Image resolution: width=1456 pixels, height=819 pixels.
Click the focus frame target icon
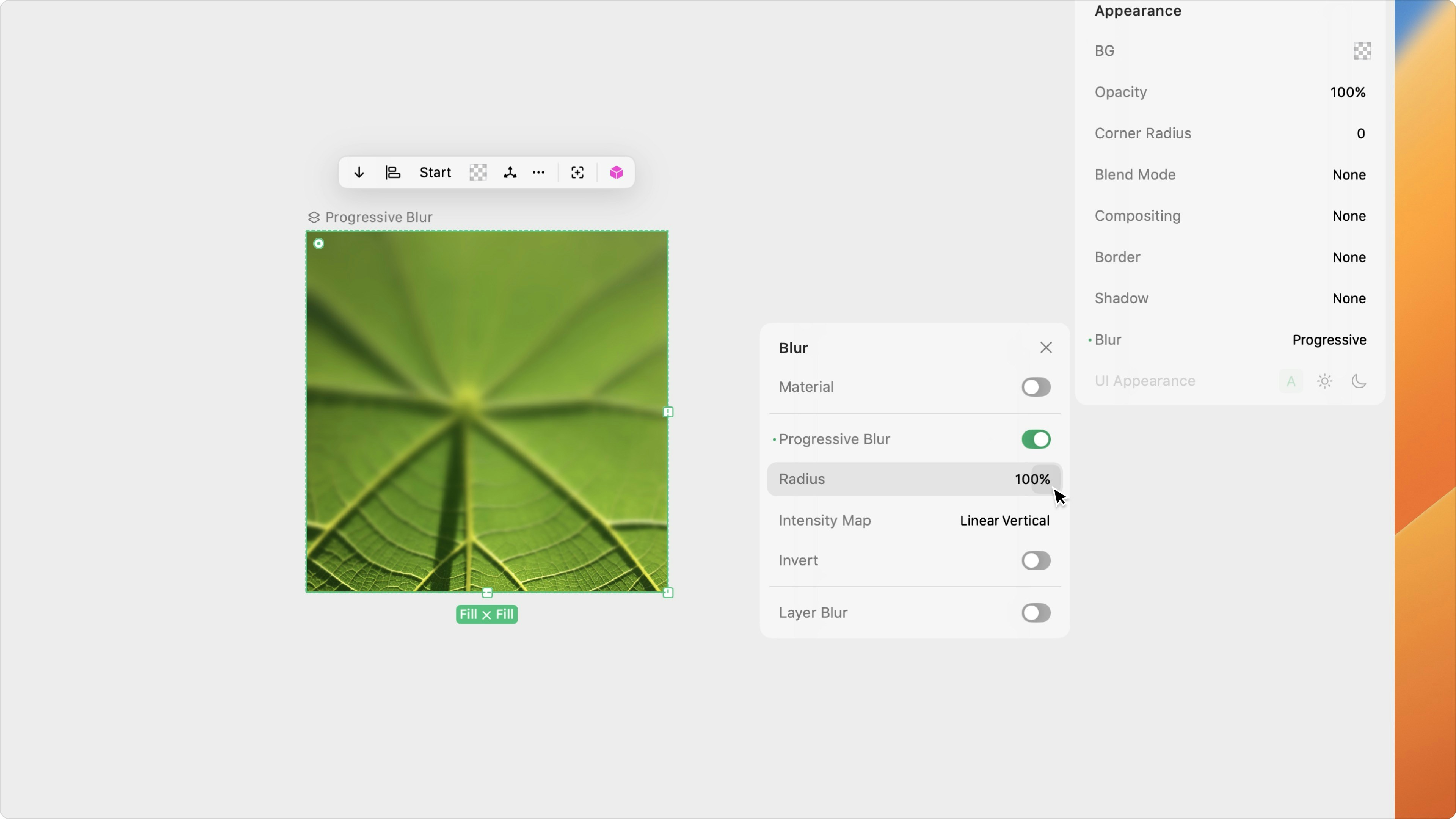577,173
